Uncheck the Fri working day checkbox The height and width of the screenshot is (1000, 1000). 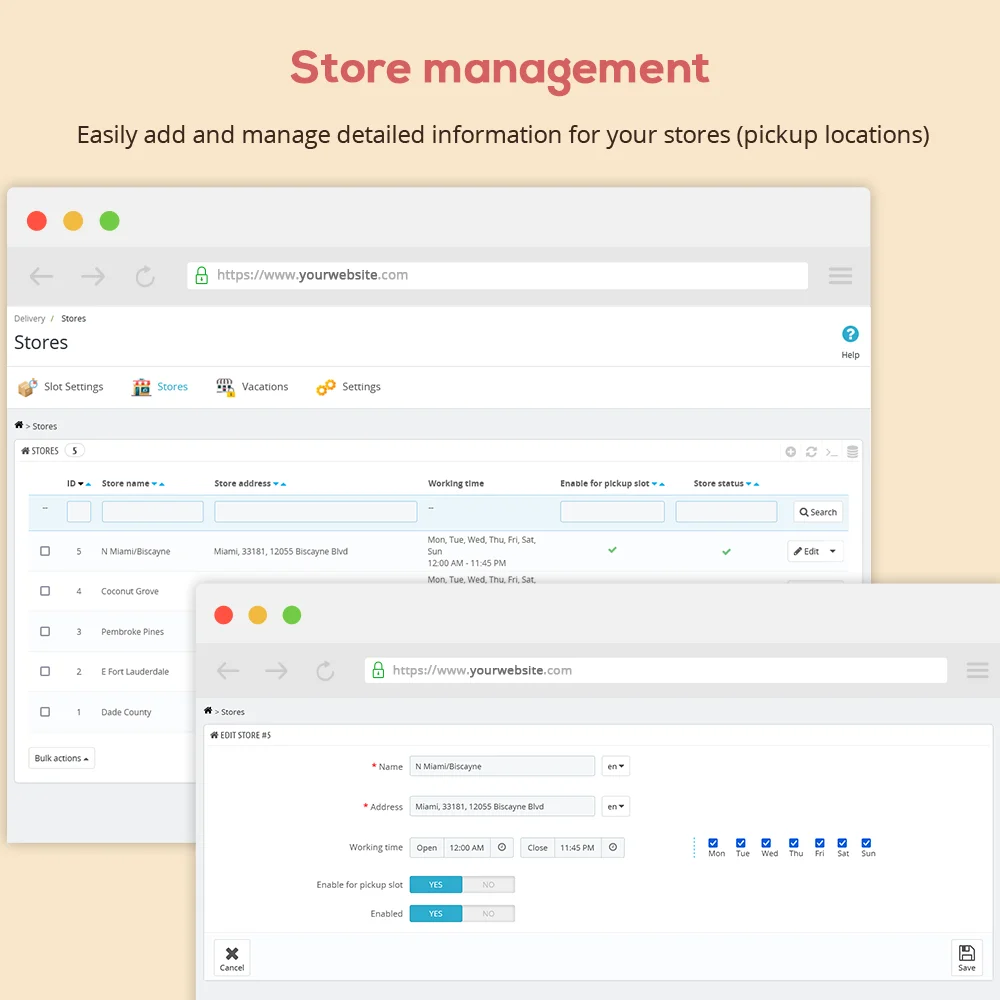[820, 843]
